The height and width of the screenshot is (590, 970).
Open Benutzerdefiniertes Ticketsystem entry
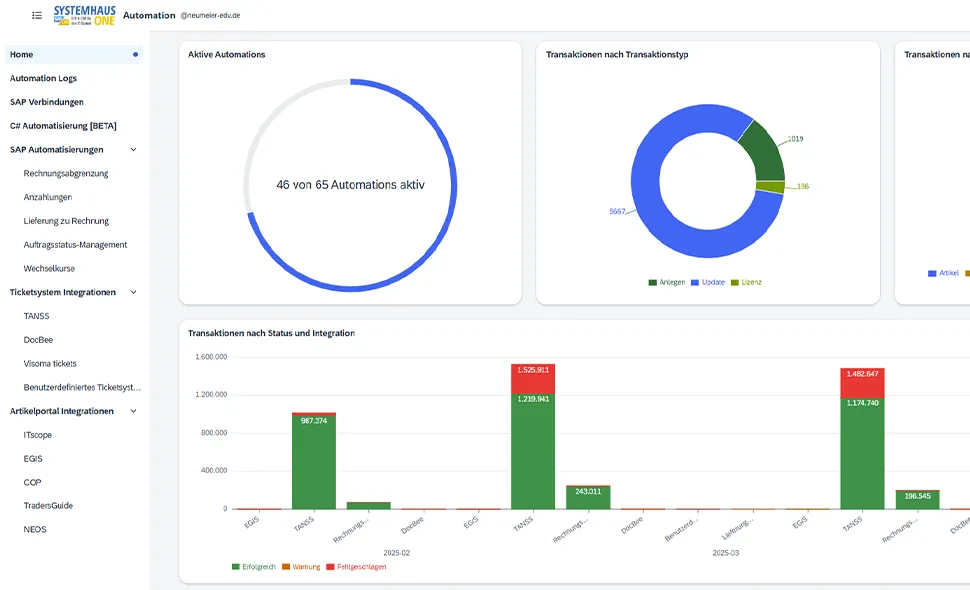82,388
